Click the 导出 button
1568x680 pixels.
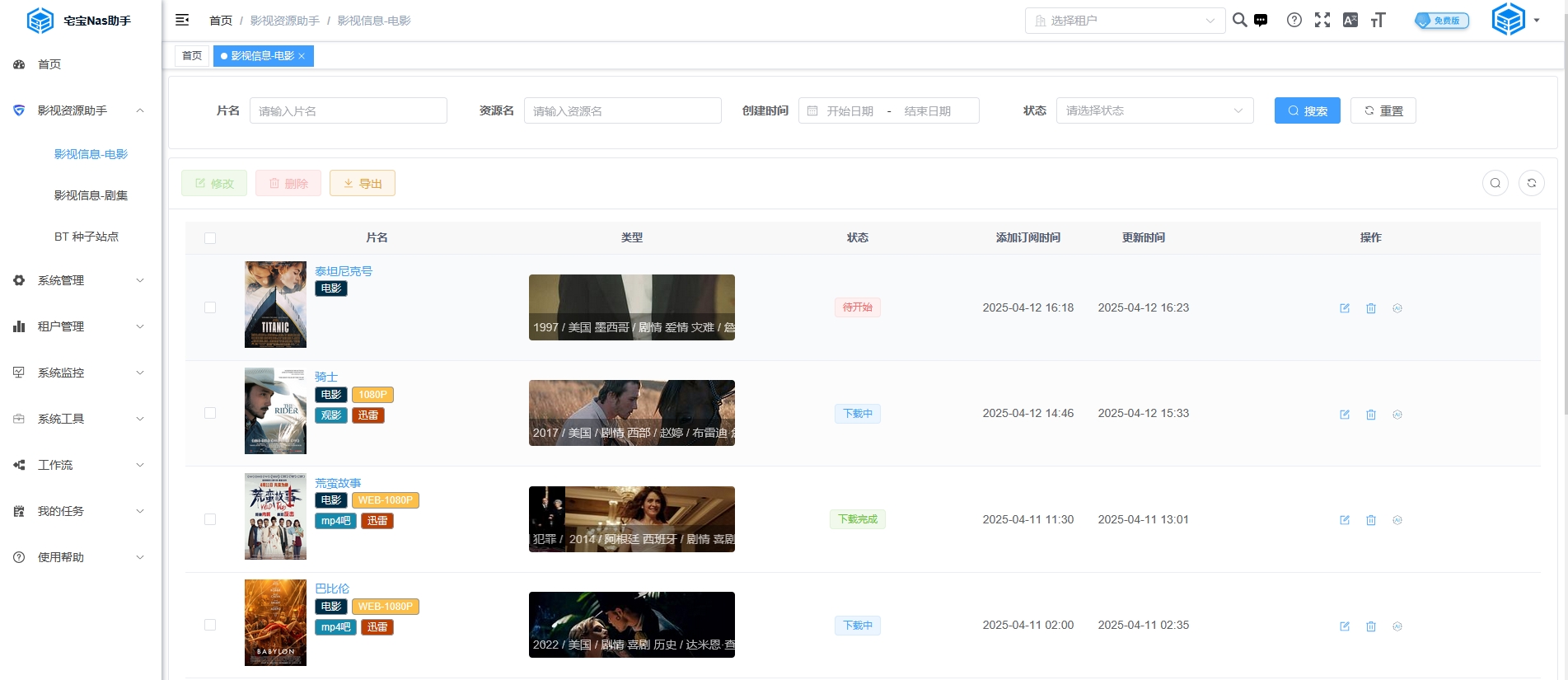[363, 183]
